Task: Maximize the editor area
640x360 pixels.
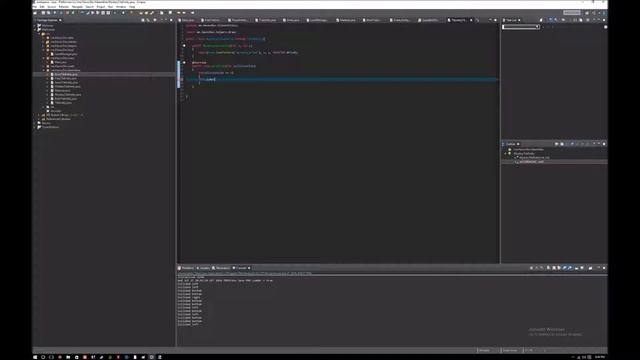Action: pyautogui.click(x=496, y=20)
